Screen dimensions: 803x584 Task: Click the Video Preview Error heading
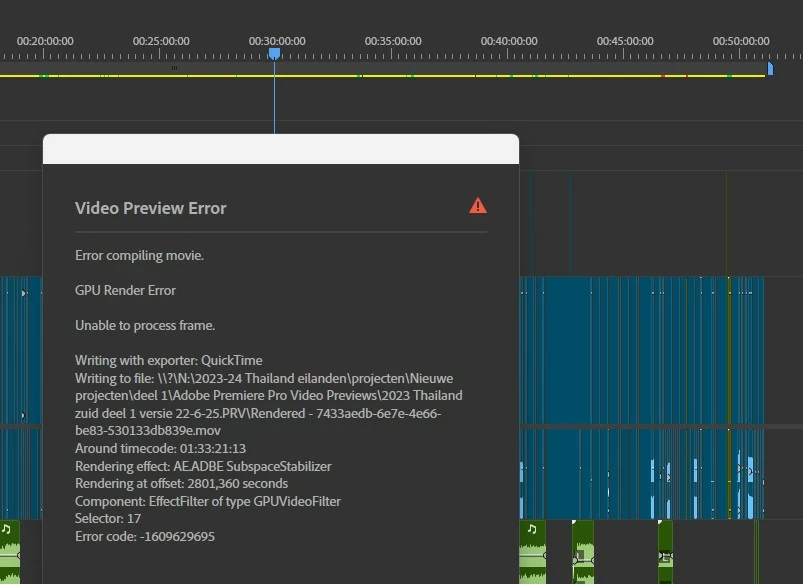[x=151, y=208]
